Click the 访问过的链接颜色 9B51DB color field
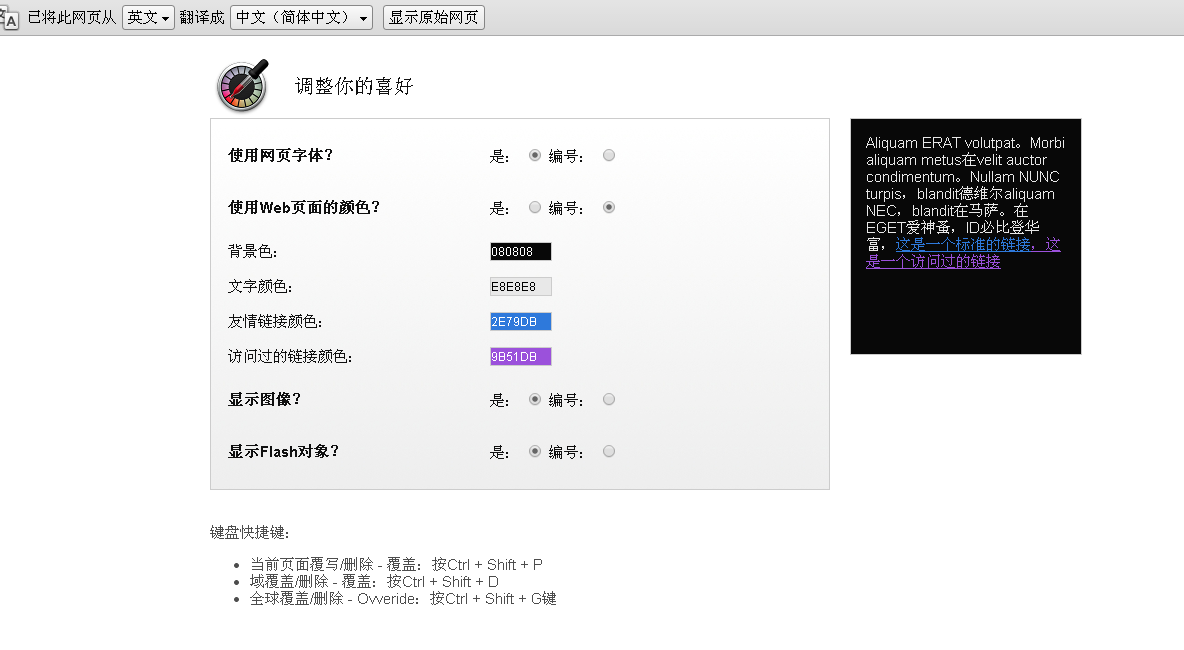Image resolution: width=1184 pixels, height=650 pixels. pyautogui.click(x=520, y=356)
